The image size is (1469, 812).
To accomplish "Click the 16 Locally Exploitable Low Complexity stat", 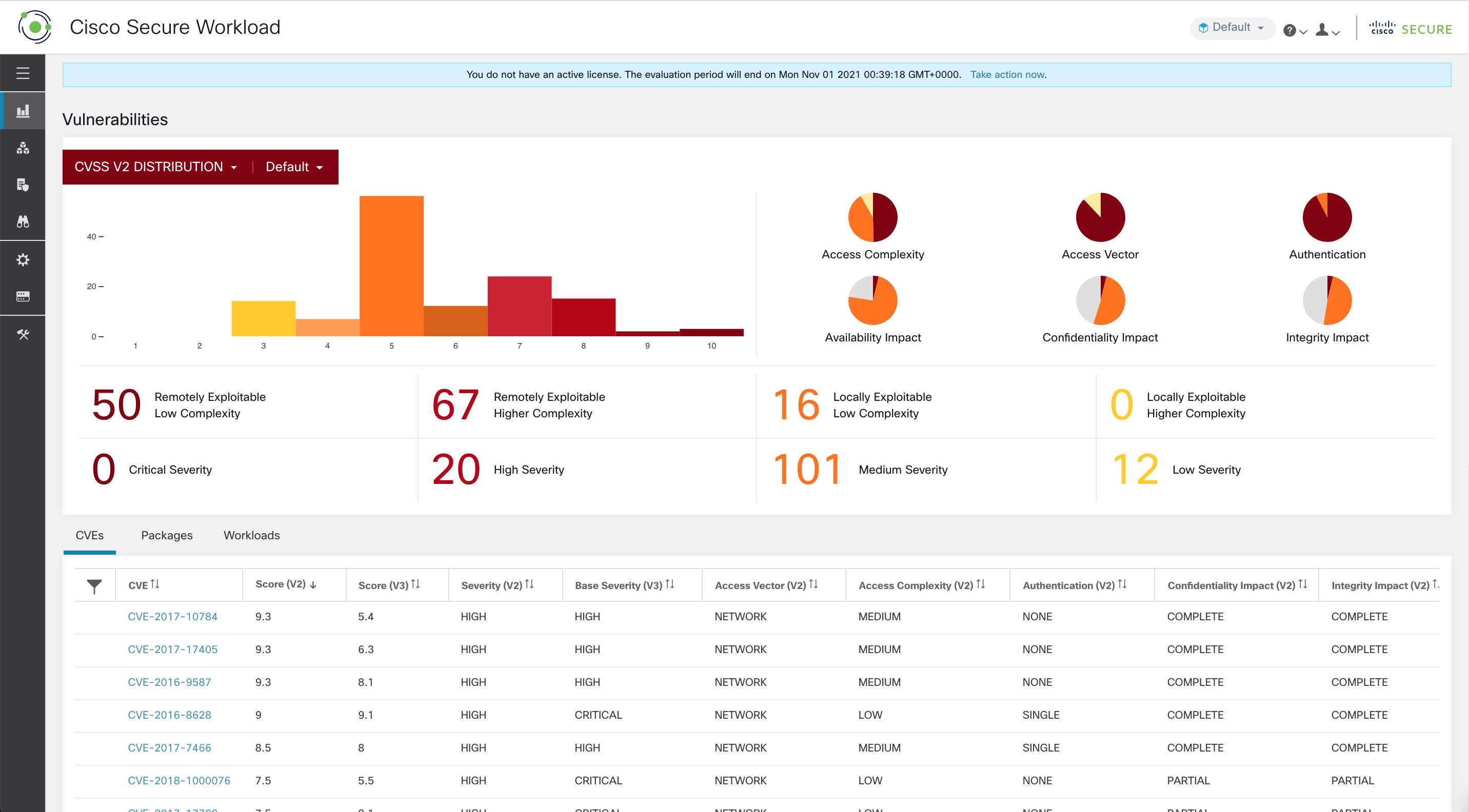I will tap(852, 405).
